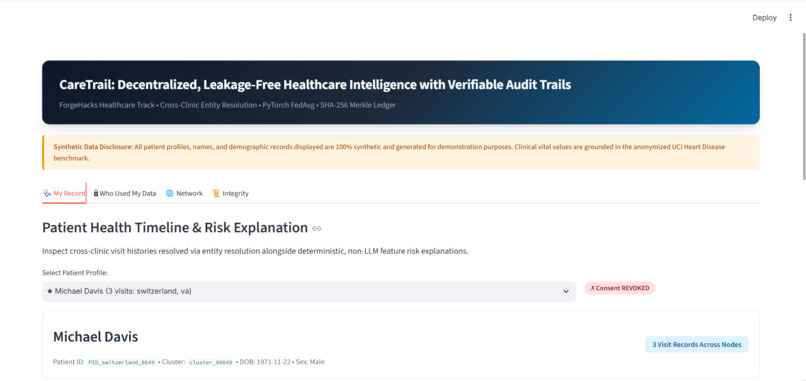Click the Michael Davis name heading
Image resolution: width=806 pixels, height=381 pixels.
(96, 337)
